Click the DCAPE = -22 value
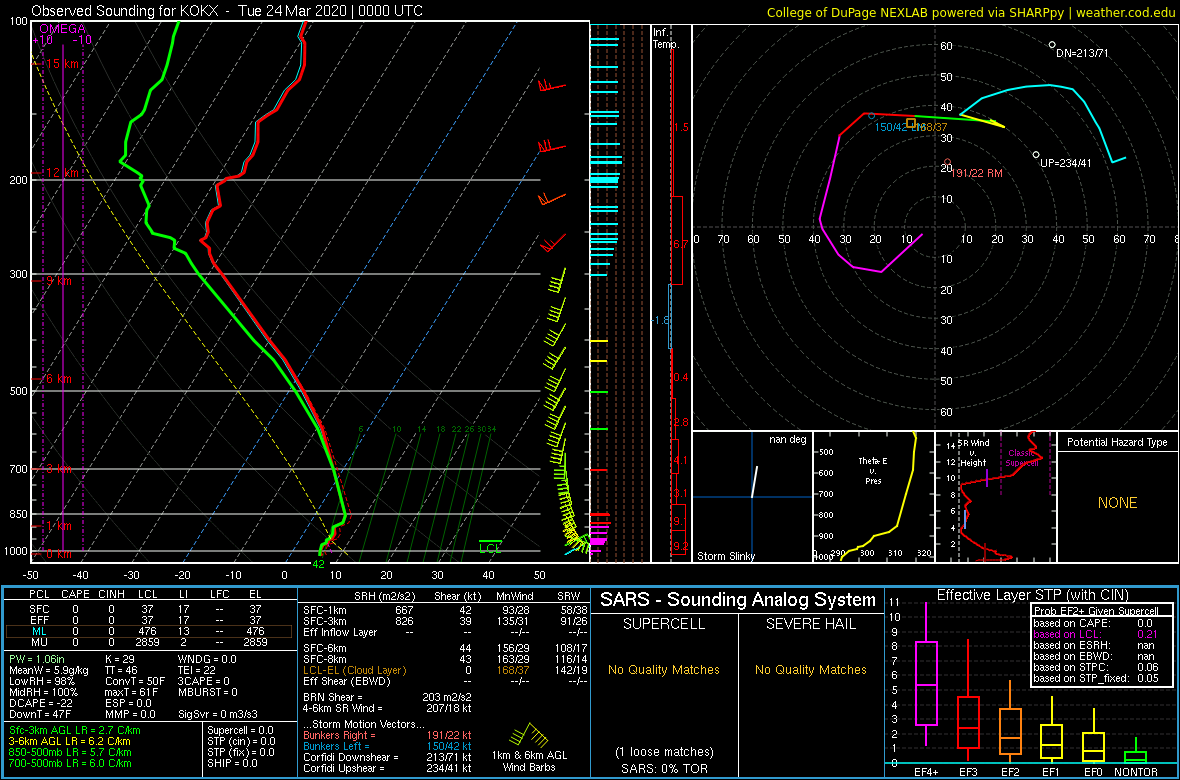 point(41,702)
